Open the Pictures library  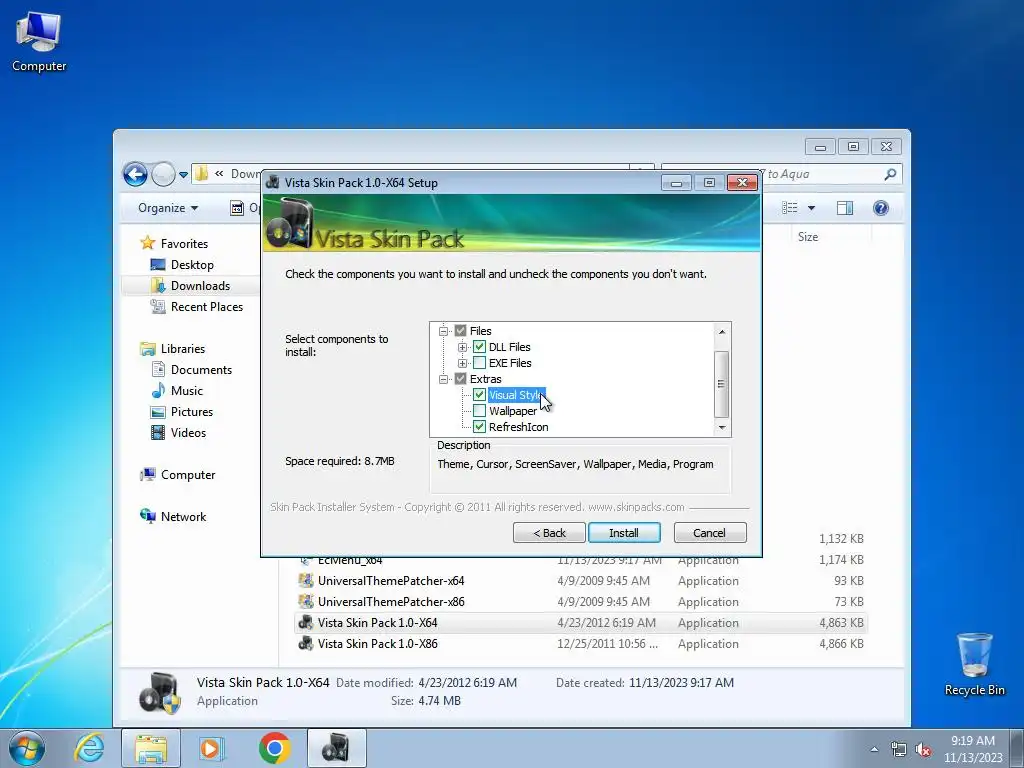(x=191, y=411)
